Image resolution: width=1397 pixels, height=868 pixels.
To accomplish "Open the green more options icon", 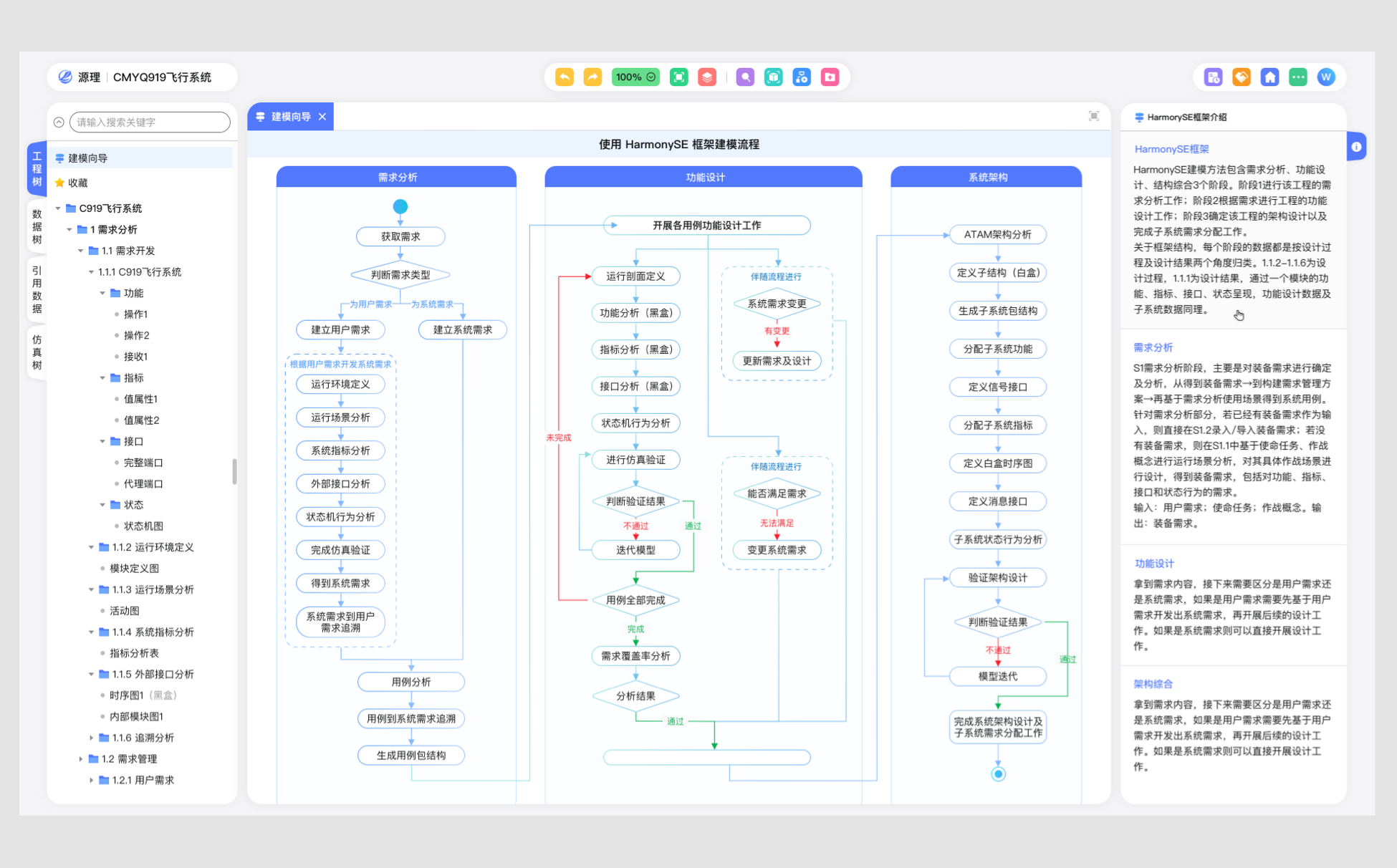I will pos(1297,77).
